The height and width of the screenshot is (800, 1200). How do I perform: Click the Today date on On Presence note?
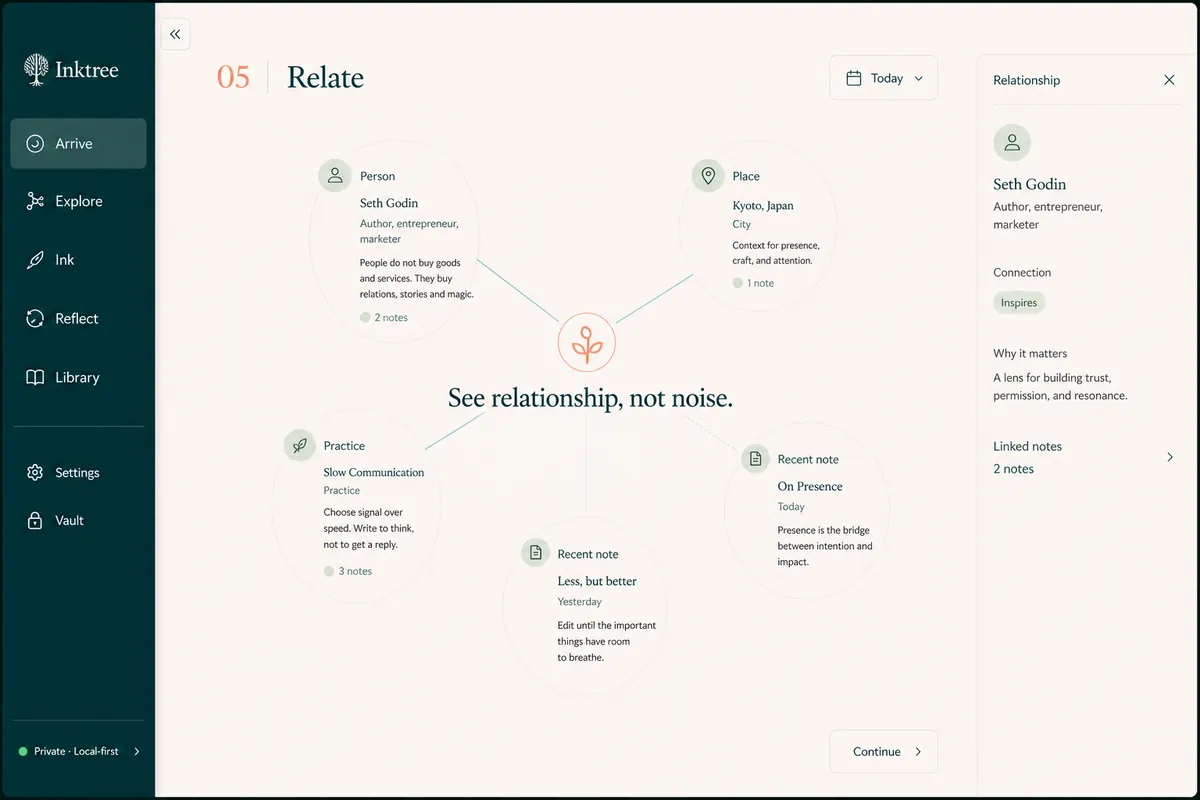pos(791,507)
